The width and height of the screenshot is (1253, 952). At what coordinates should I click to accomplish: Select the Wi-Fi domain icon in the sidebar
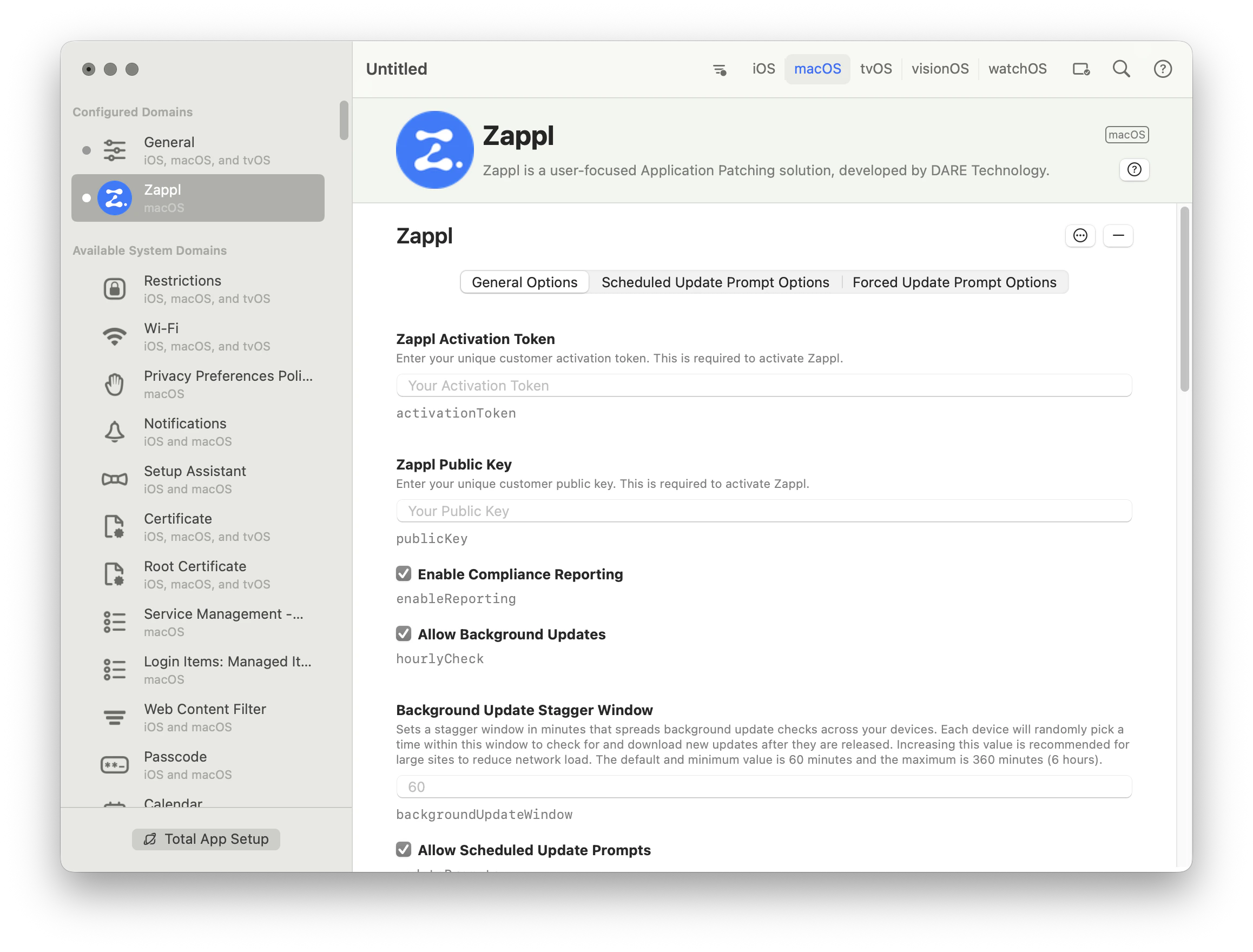[x=115, y=336]
